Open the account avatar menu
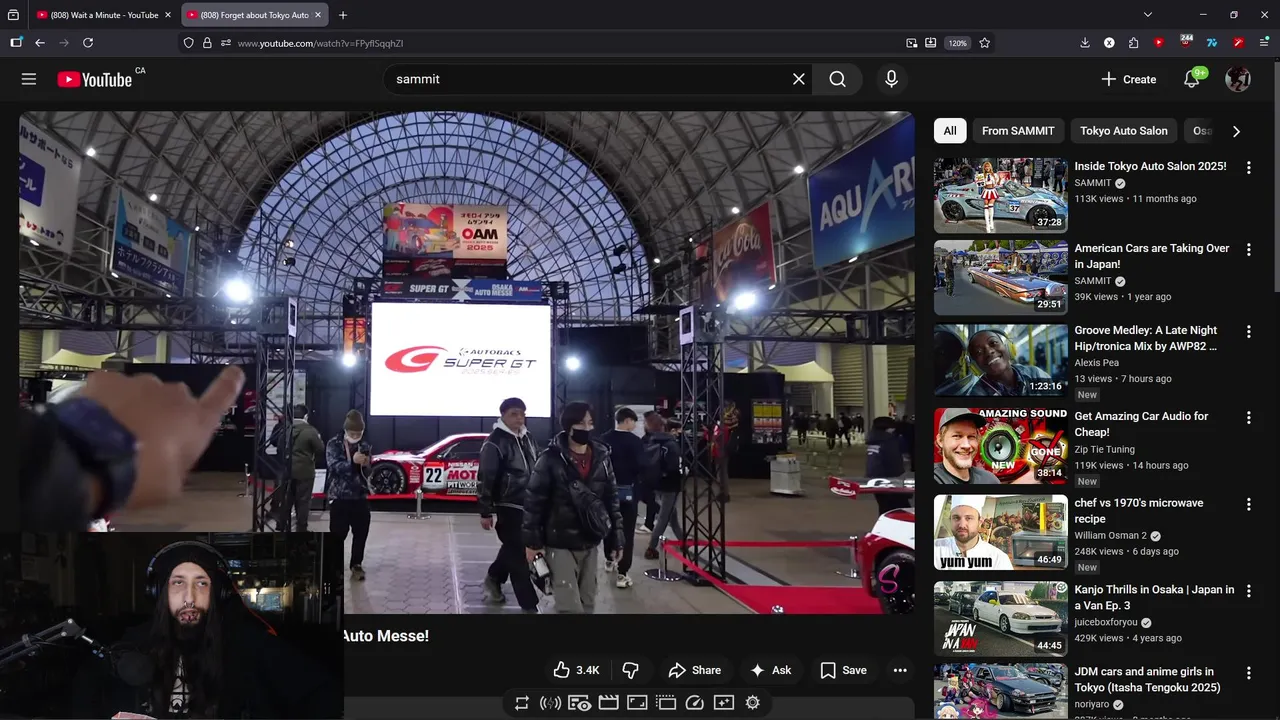1280x720 pixels. [x=1238, y=79]
